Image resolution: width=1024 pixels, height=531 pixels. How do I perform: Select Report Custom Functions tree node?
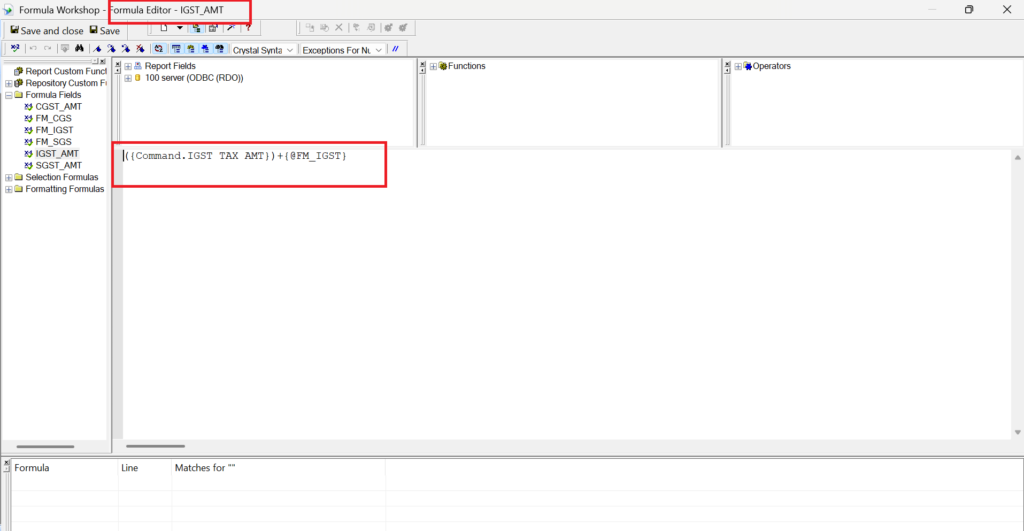(65, 71)
